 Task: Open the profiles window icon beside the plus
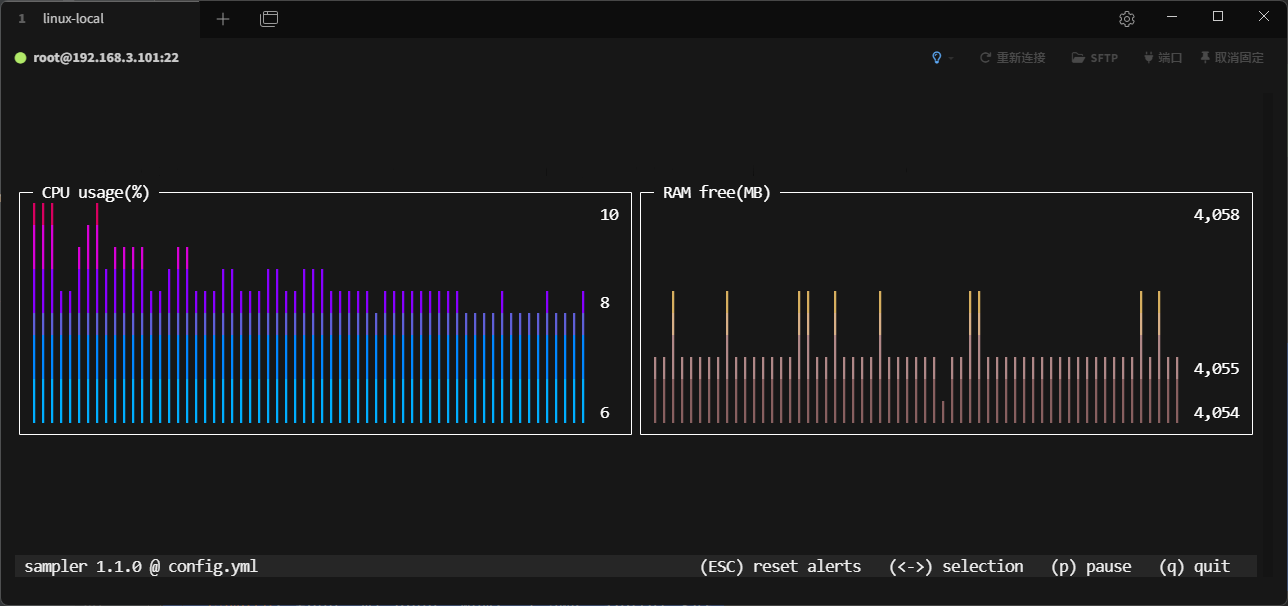(269, 19)
